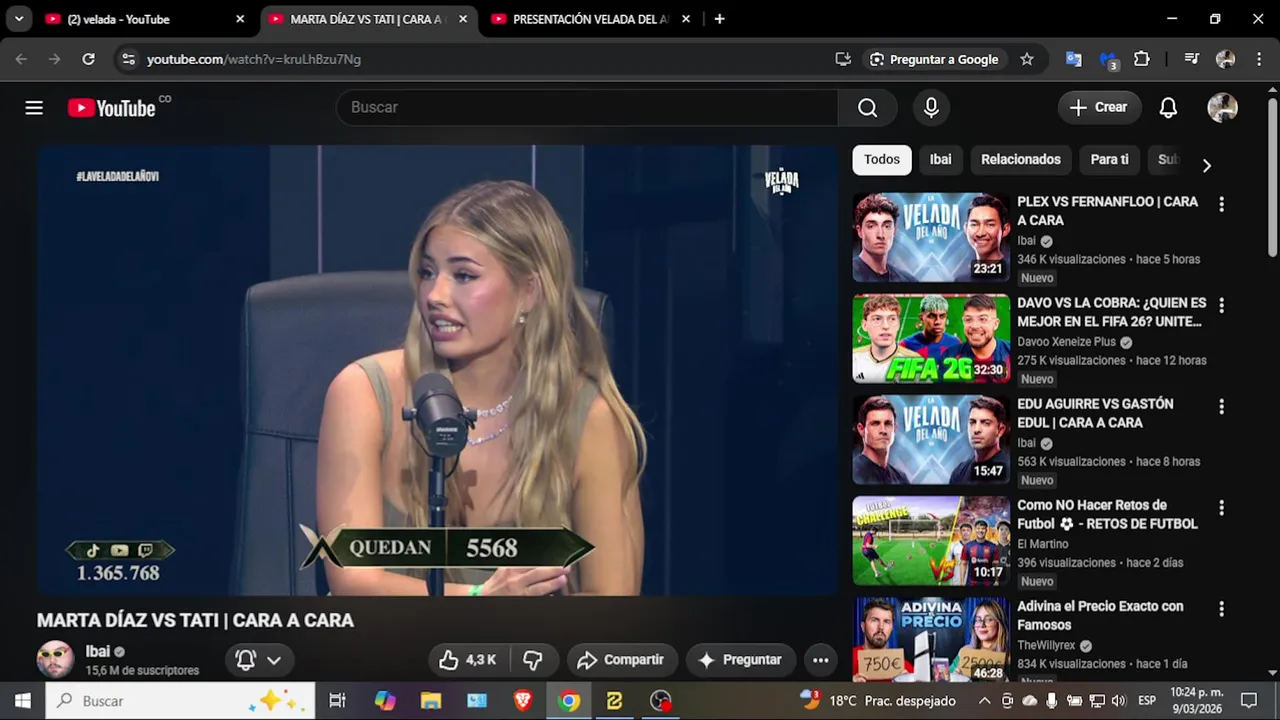1280x720 pixels.
Task: Click Windows taskbar search box
Action: pos(180,701)
